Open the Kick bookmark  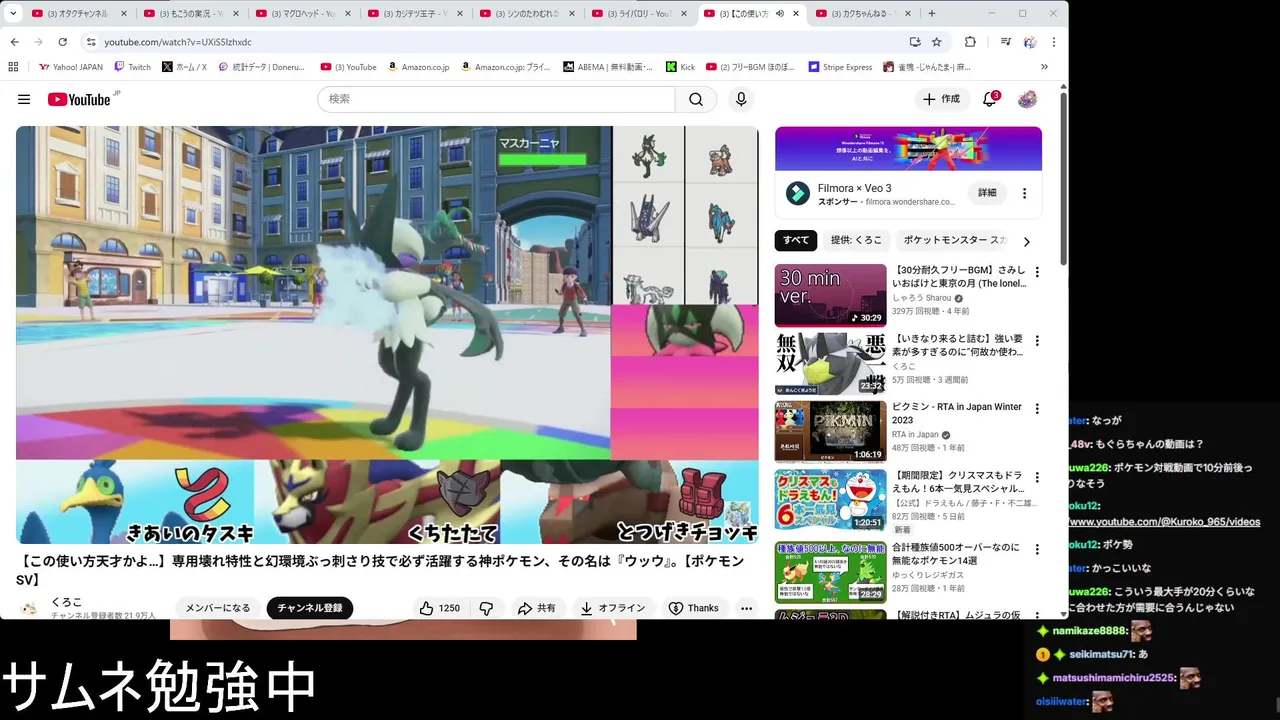point(679,67)
